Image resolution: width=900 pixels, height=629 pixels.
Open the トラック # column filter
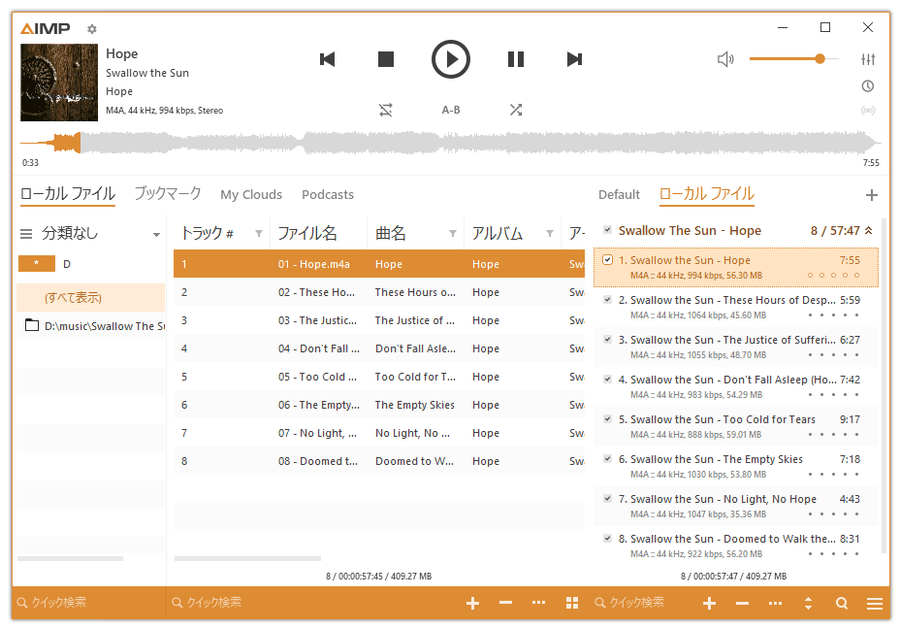[259, 234]
